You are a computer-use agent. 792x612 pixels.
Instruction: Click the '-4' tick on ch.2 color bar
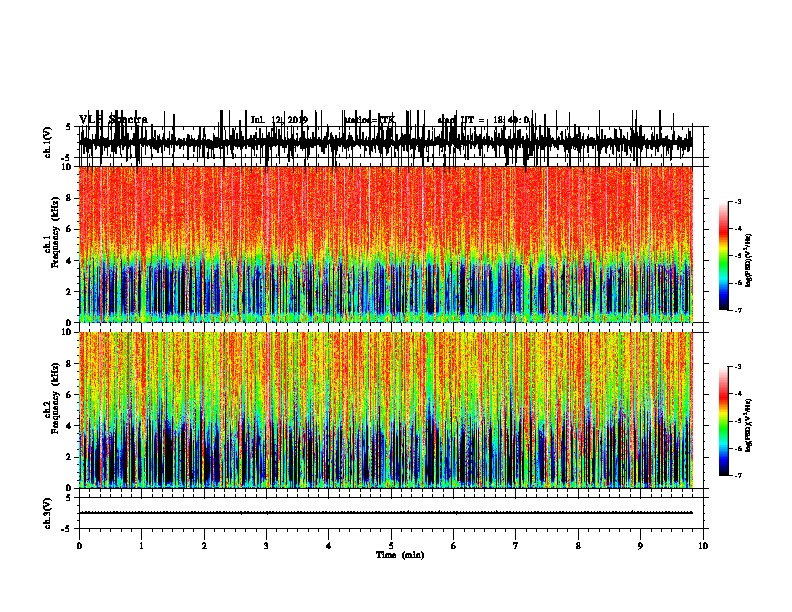tap(737, 394)
